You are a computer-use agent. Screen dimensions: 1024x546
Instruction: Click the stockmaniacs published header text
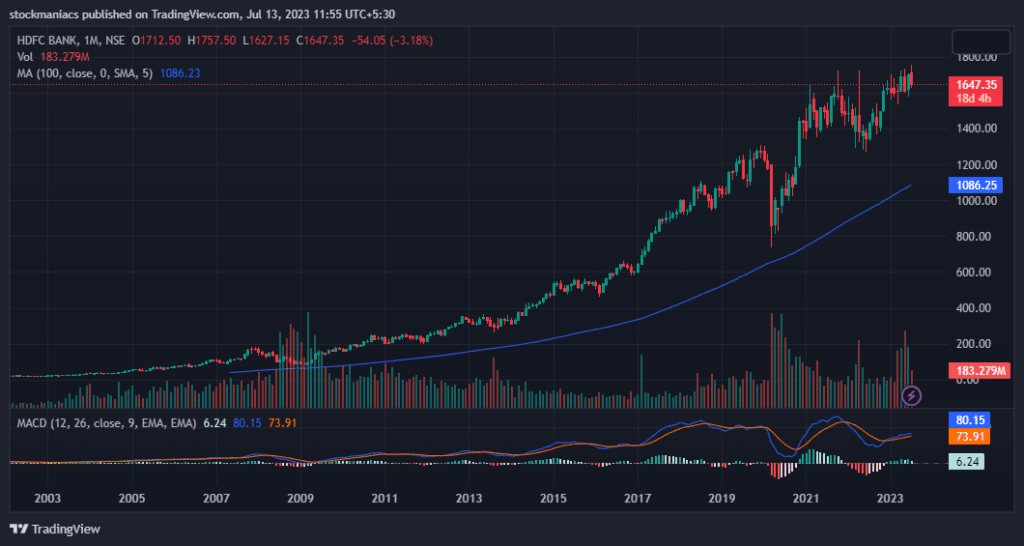(x=202, y=14)
